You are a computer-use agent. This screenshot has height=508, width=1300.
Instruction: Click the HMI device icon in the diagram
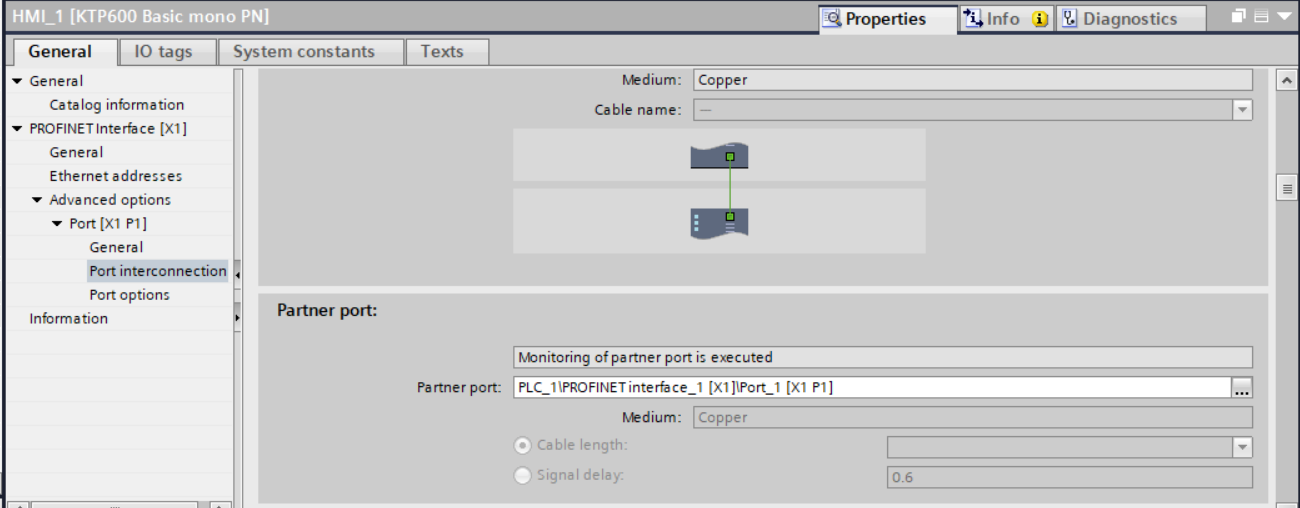719,156
